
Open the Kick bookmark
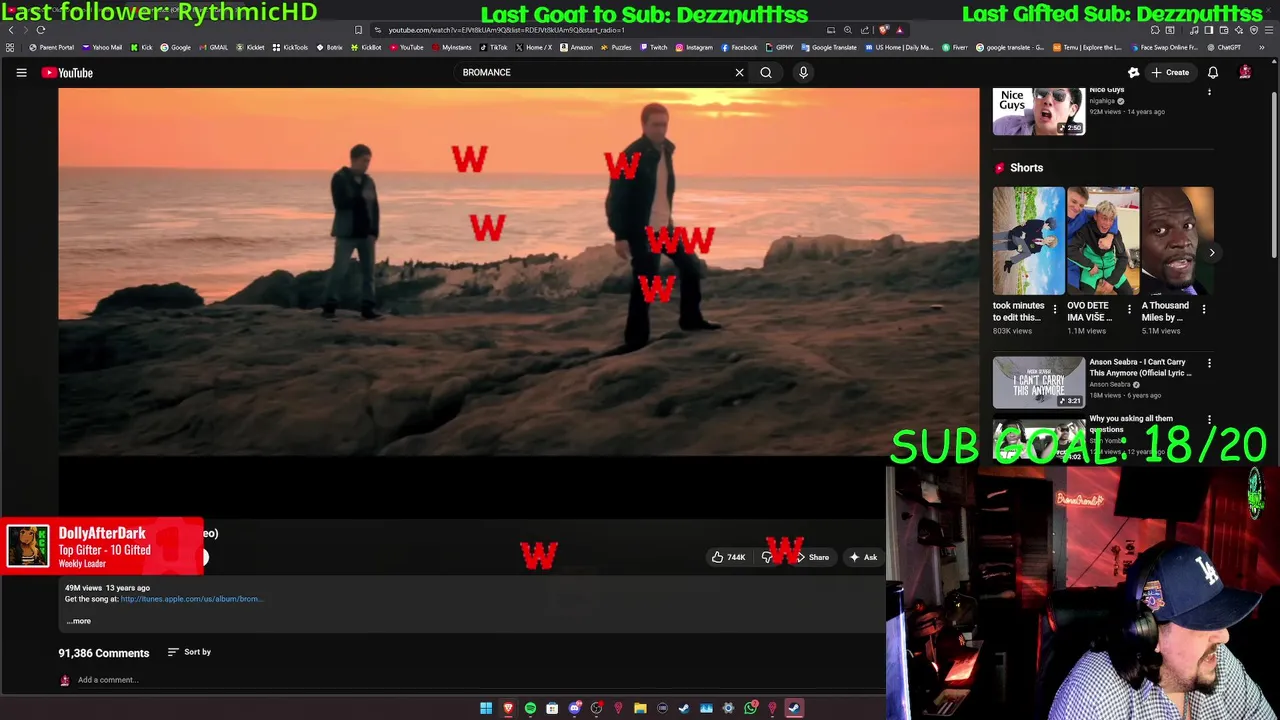(141, 47)
